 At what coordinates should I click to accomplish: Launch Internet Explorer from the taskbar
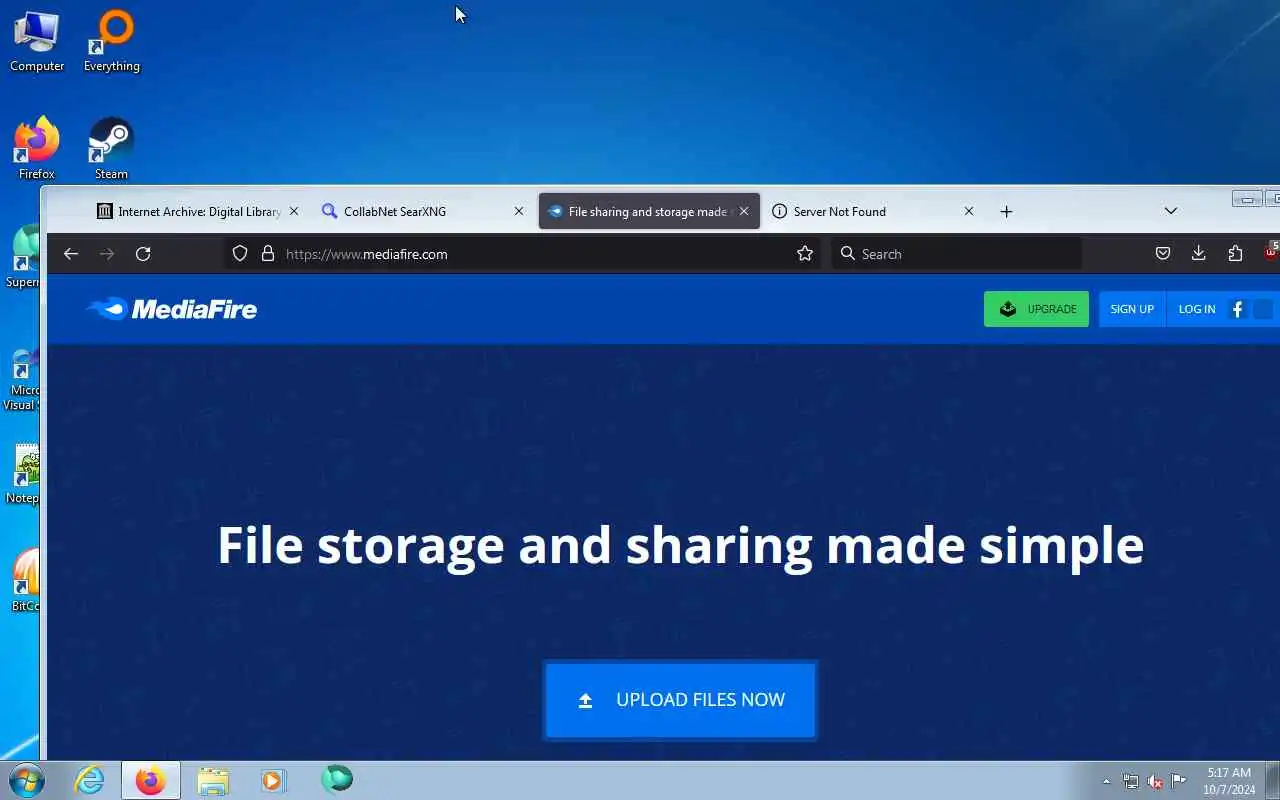90,780
